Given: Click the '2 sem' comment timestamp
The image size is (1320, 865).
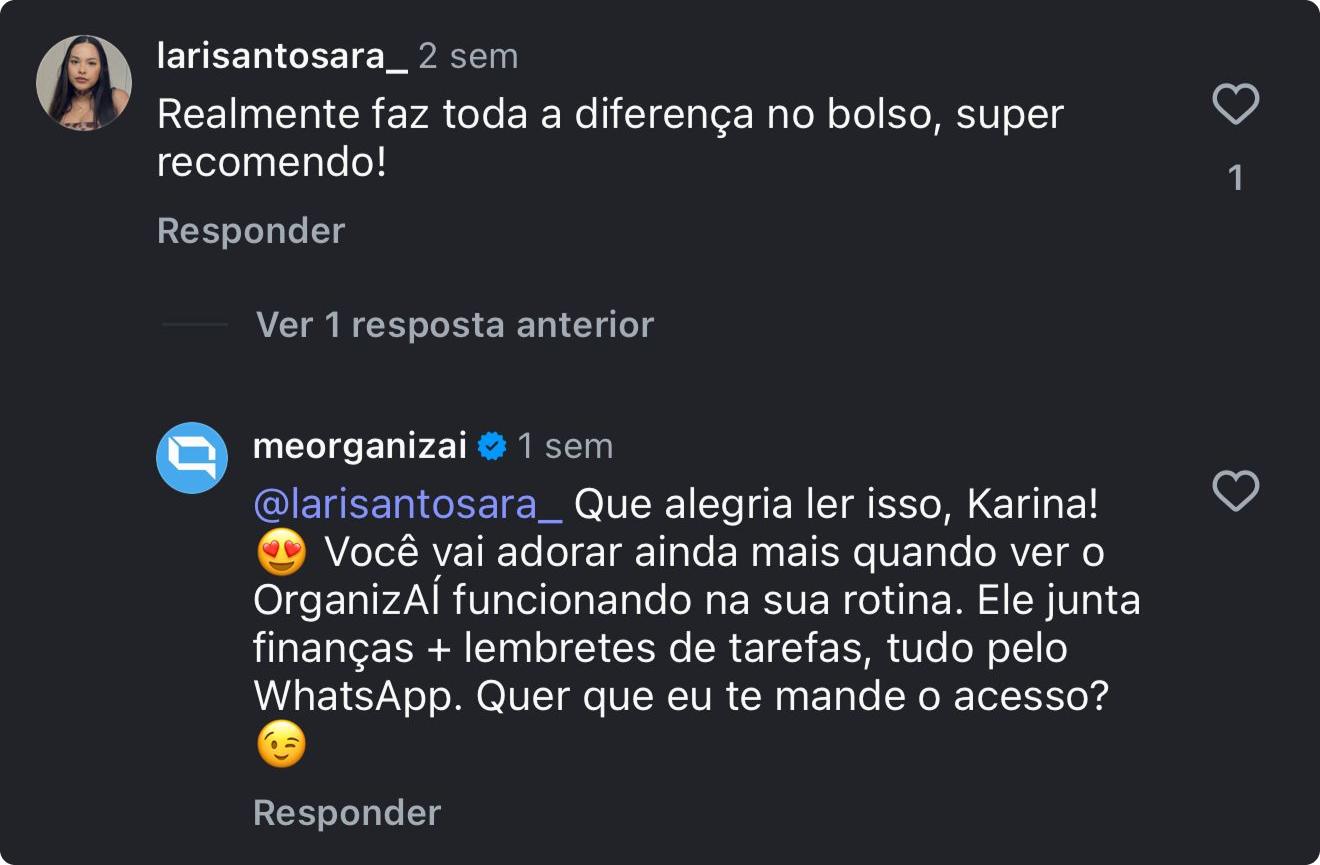Looking at the screenshot, I should [468, 56].
